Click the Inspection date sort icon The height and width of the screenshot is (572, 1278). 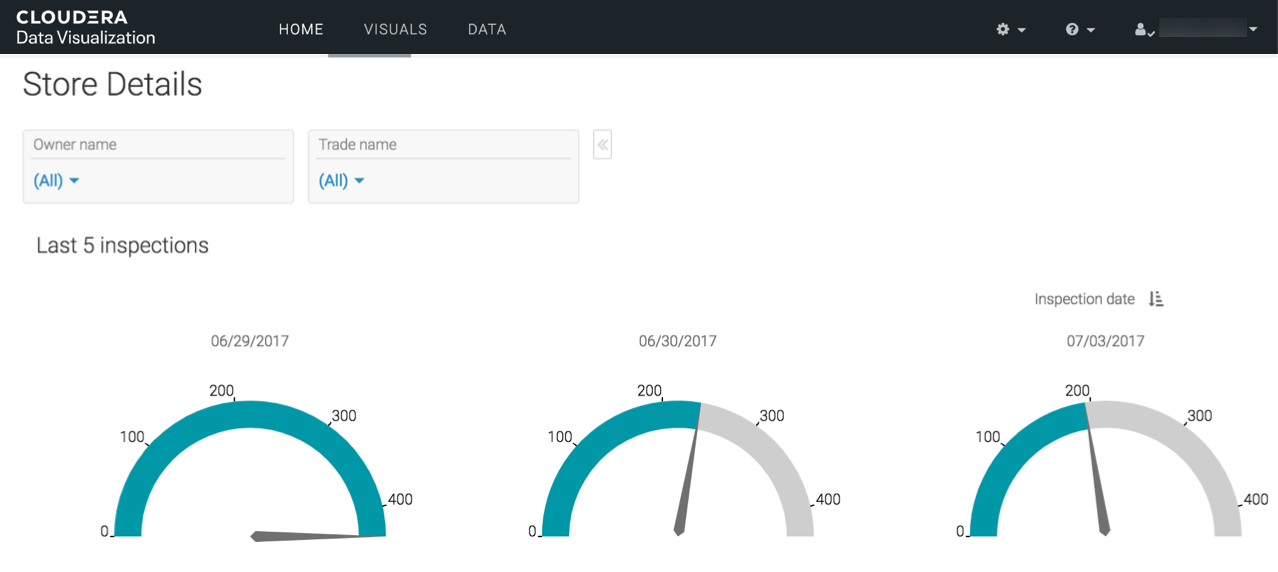(1156, 299)
